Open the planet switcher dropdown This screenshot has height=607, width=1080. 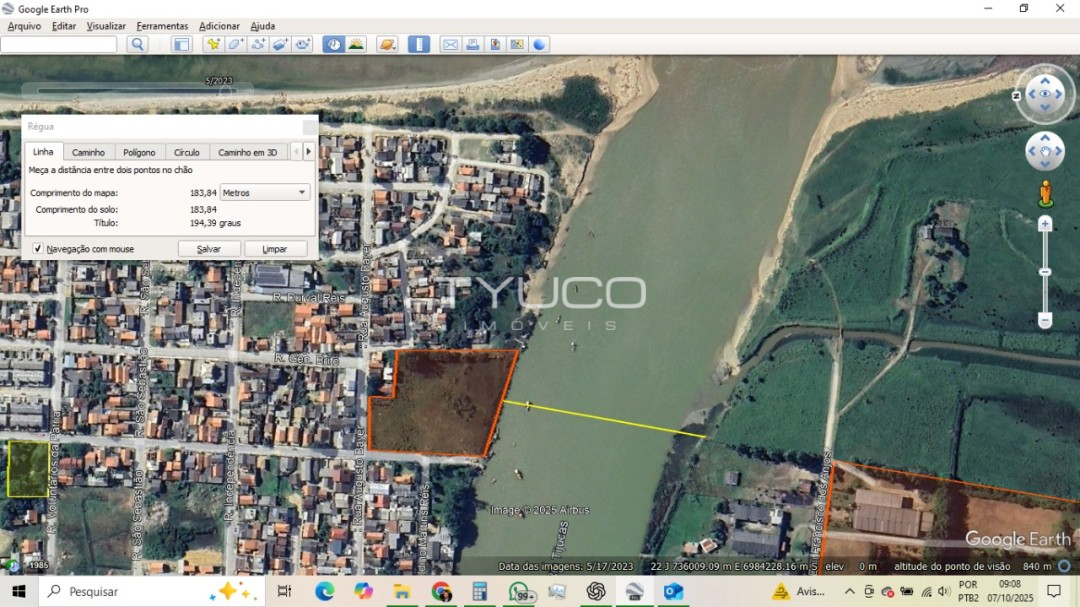click(x=387, y=44)
